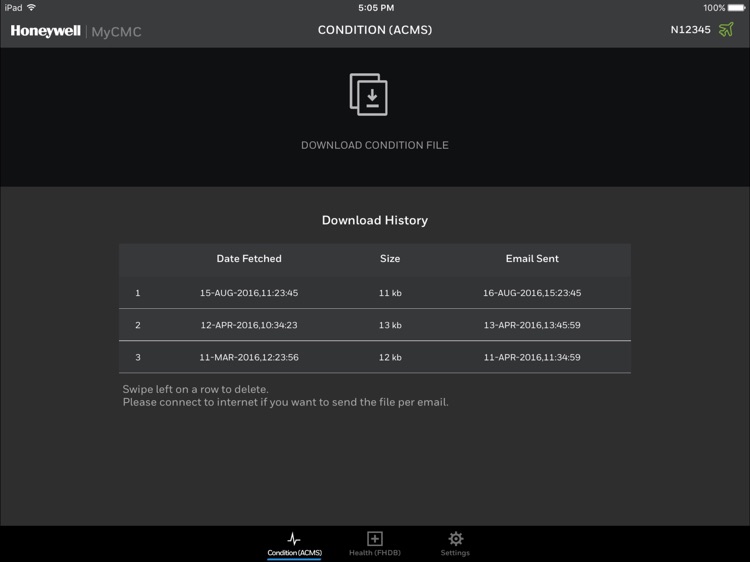The height and width of the screenshot is (562, 750).
Task: Click the Email Sent column header
Action: coord(532,259)
